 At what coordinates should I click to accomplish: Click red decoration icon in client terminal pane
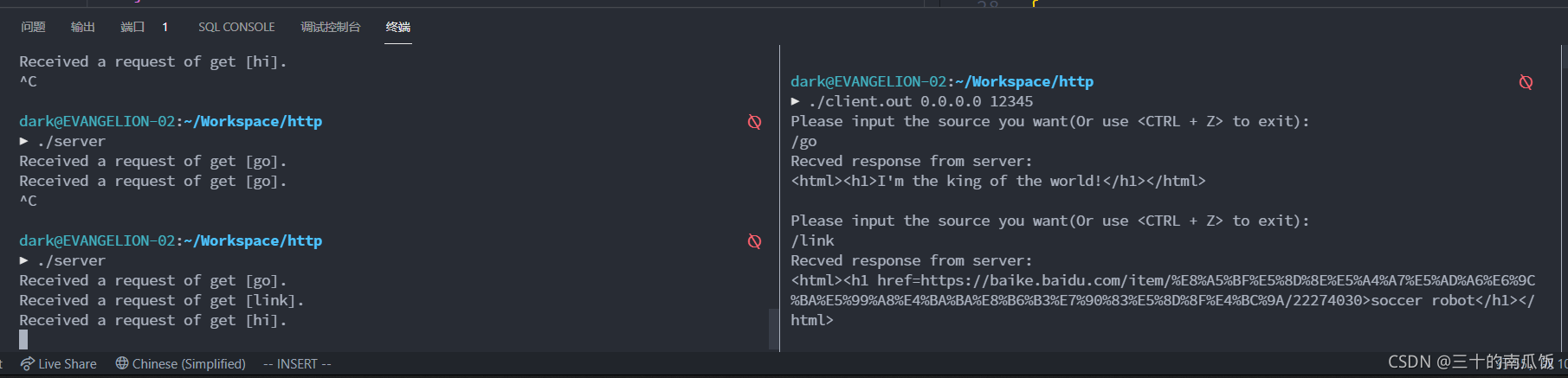coord(1526,82)
